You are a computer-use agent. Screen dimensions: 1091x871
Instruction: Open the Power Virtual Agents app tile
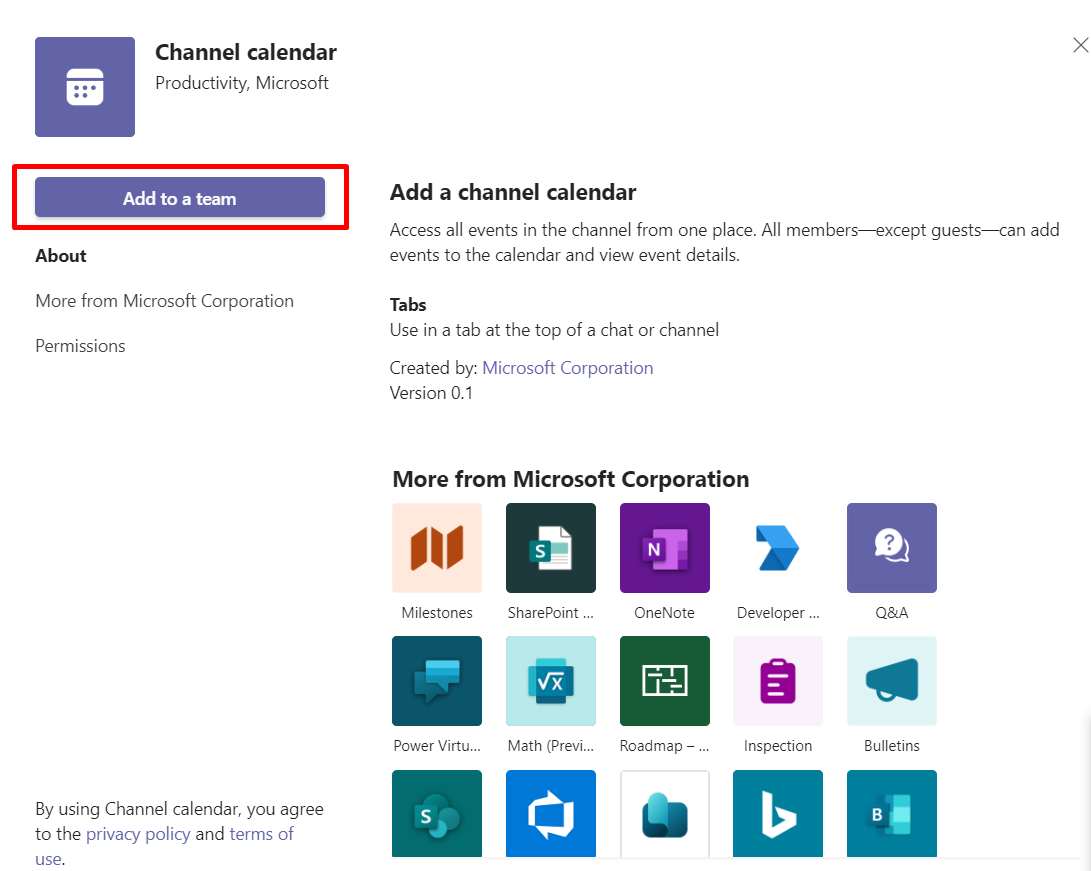coord(437,681)
